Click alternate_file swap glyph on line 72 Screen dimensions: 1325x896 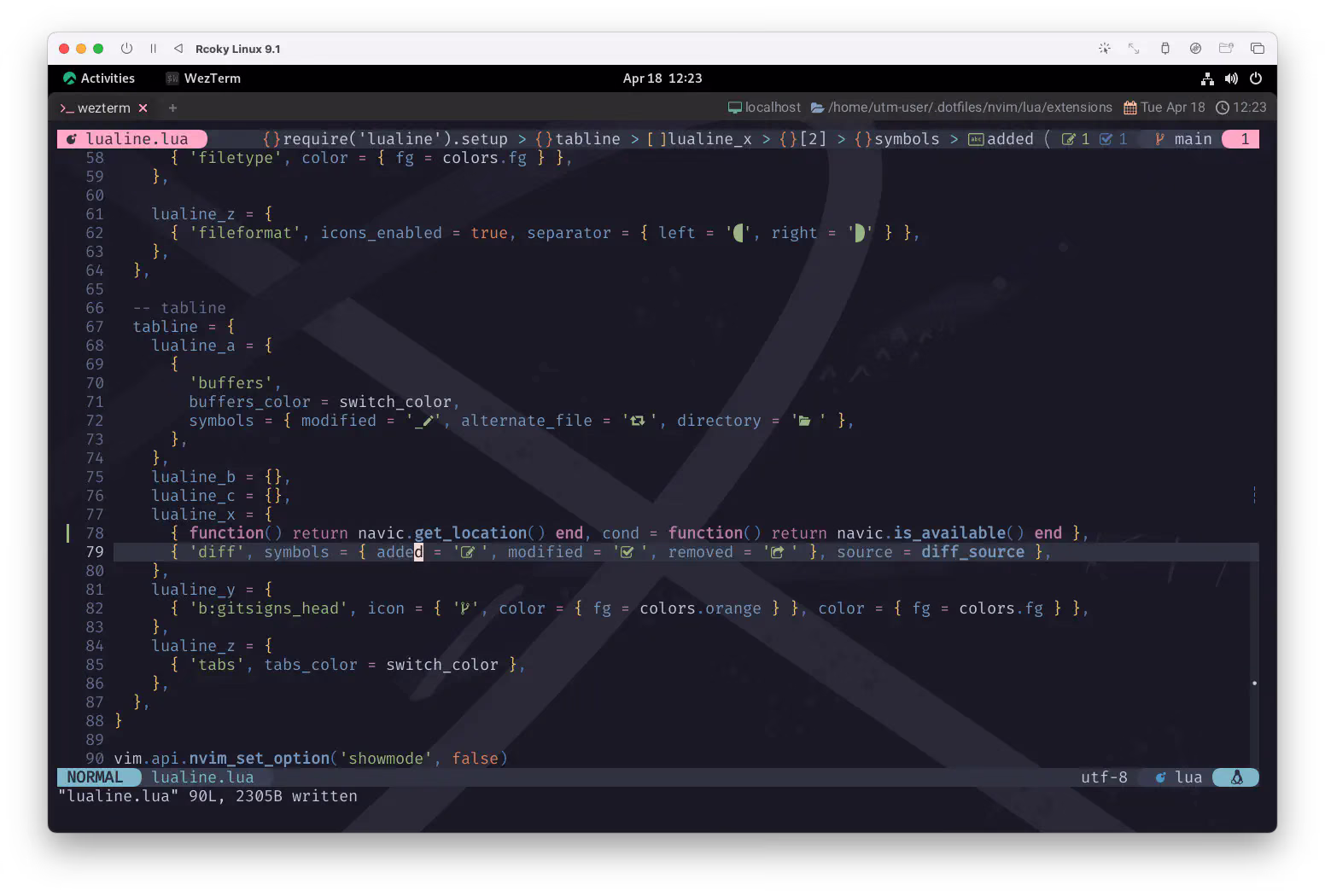[638, 421]
